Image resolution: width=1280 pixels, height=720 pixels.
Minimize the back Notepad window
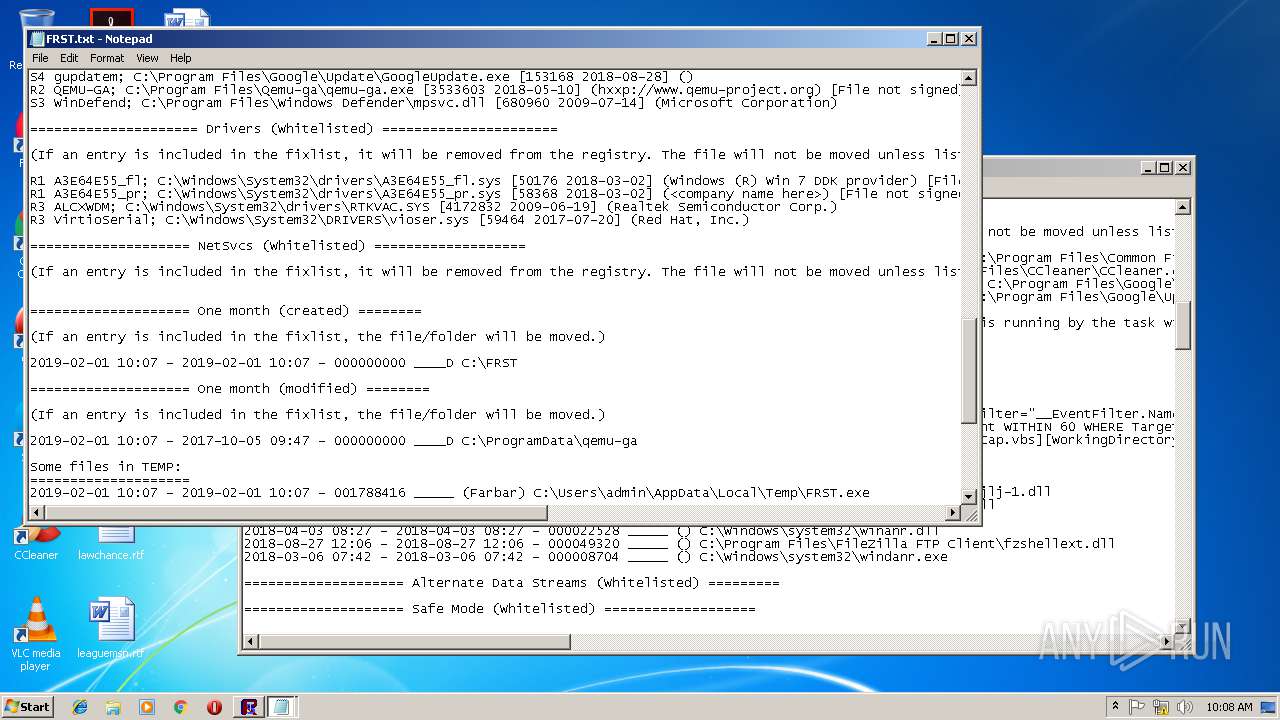(1148, 167)
